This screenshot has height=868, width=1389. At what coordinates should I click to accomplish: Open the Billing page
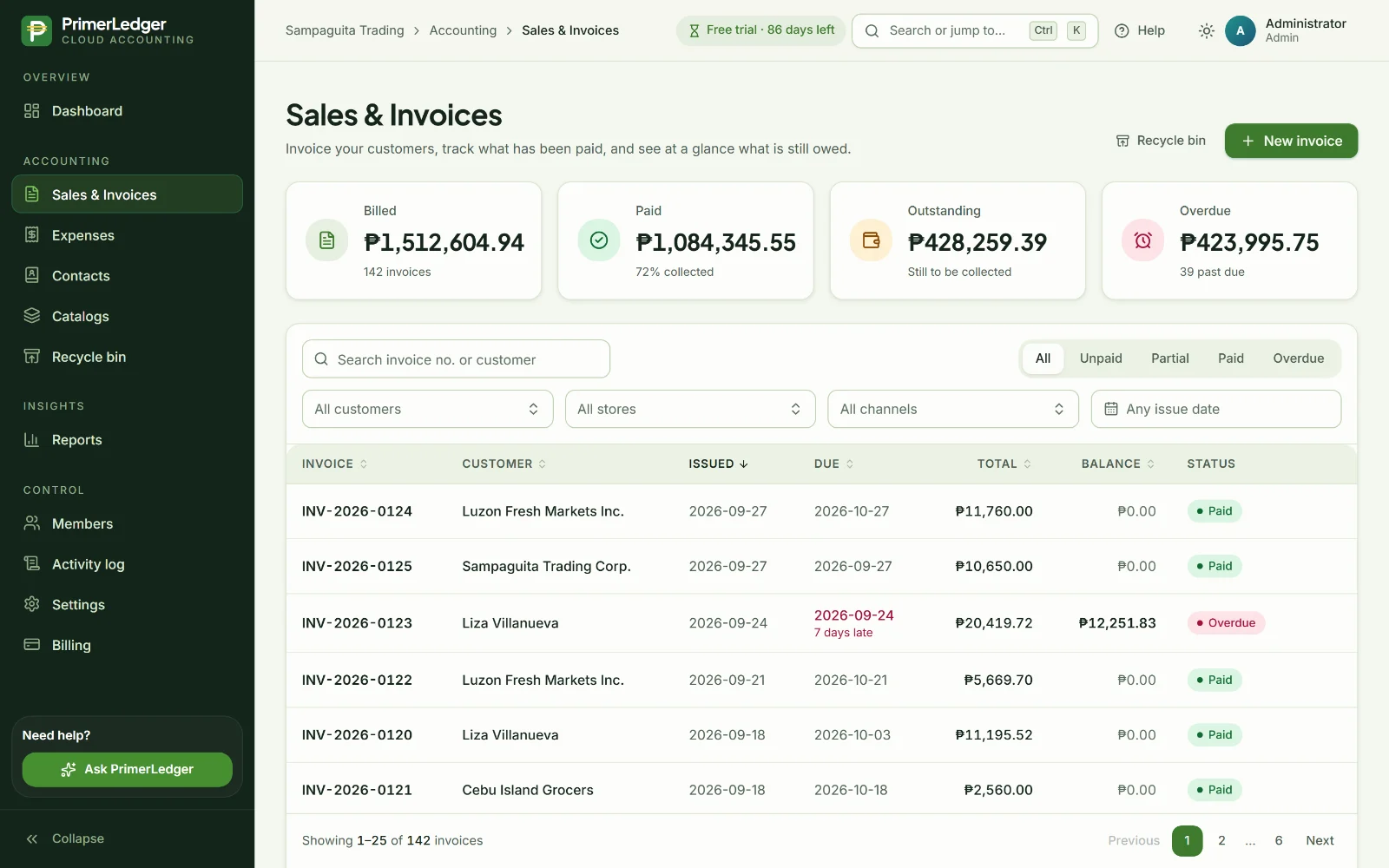pos(127,645)
